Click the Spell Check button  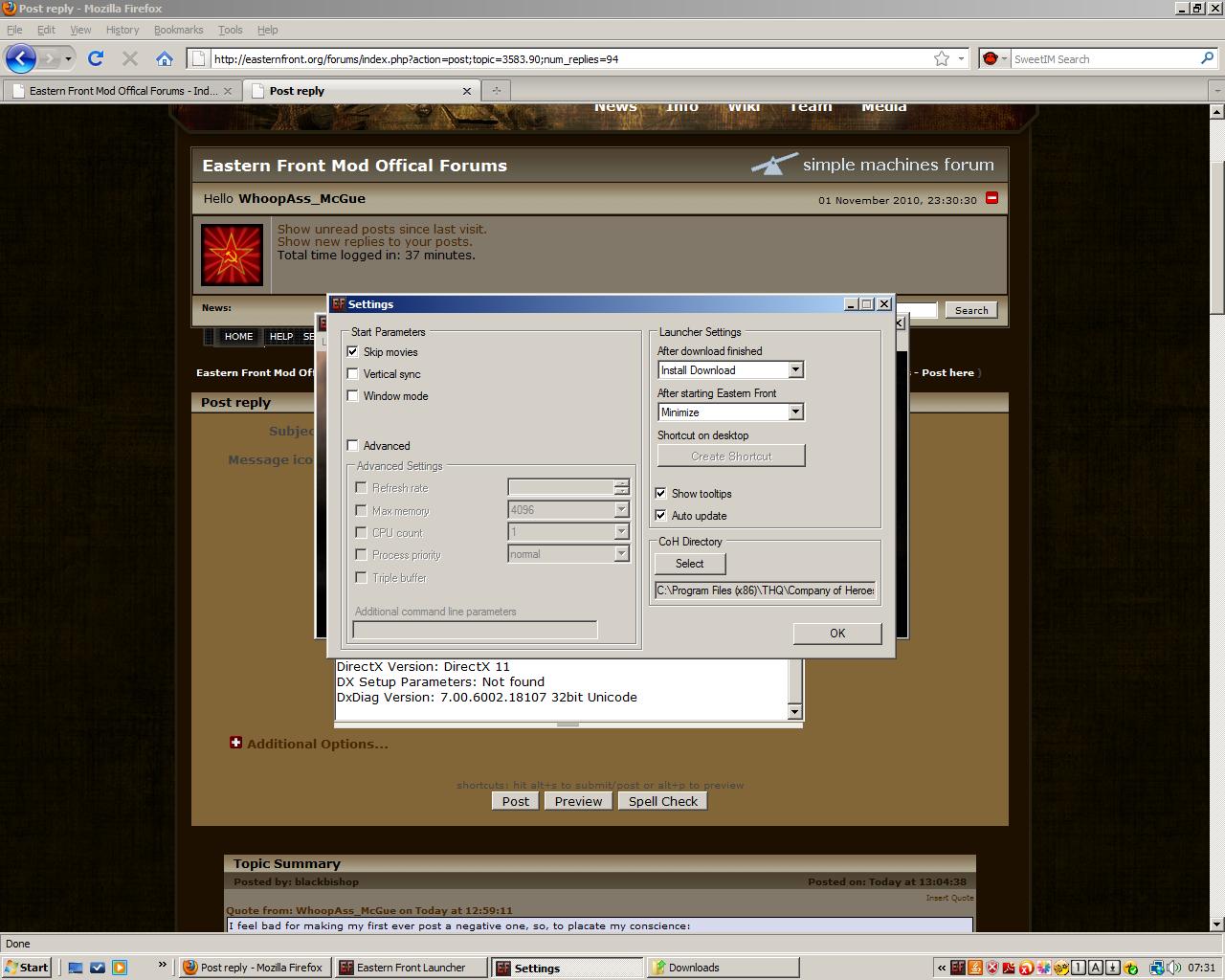(x=663, y=801)
